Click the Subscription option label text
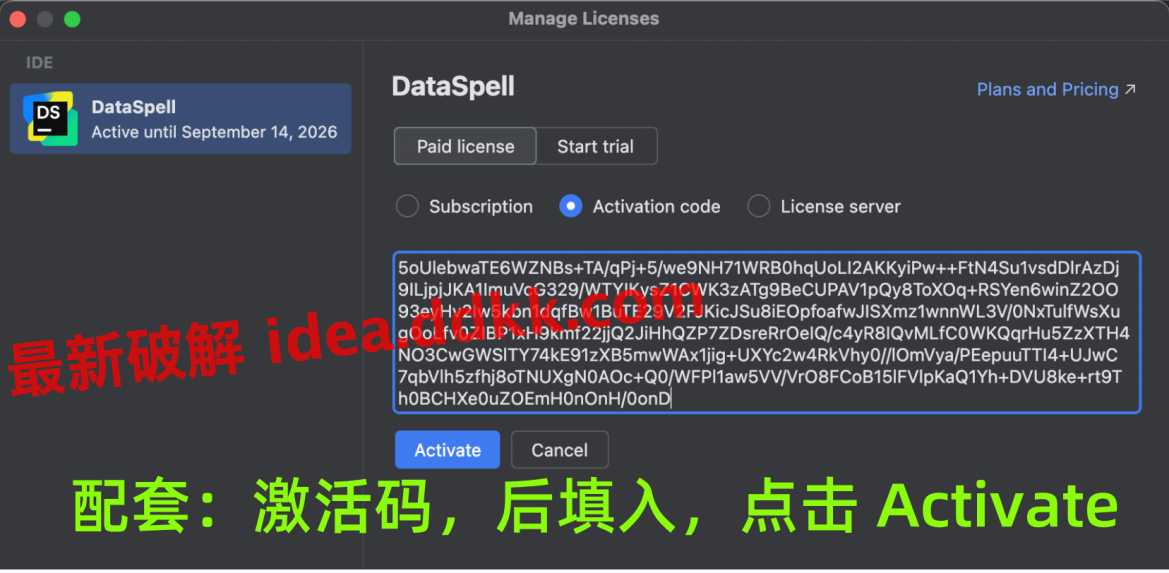The height and width of the screenshot is (573, 1169). [481, 206]
